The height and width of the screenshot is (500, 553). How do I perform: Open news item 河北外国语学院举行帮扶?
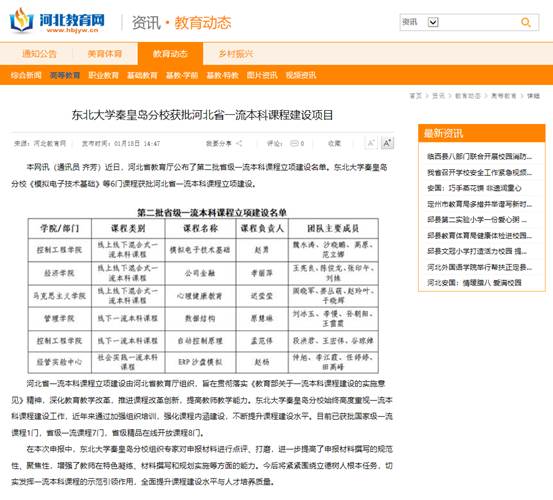(479, 267)
